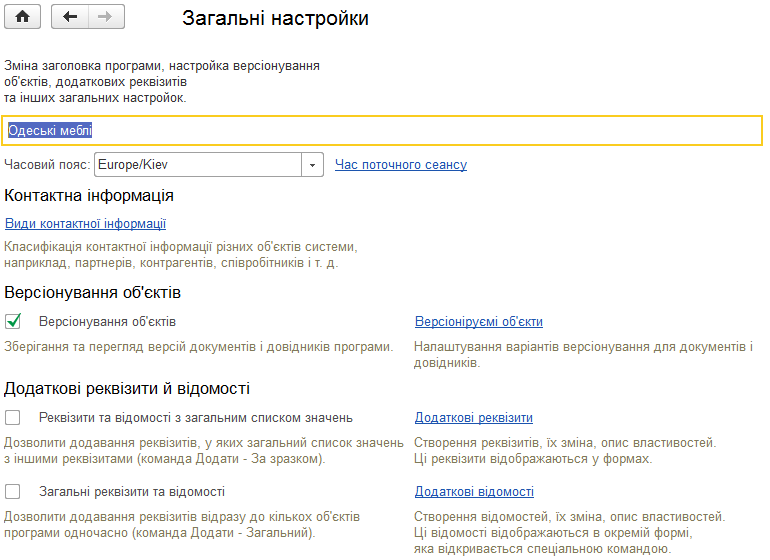Navigate back with the left arrow
The height and width of the screenshot is (560, 770).
coord(70,17)
